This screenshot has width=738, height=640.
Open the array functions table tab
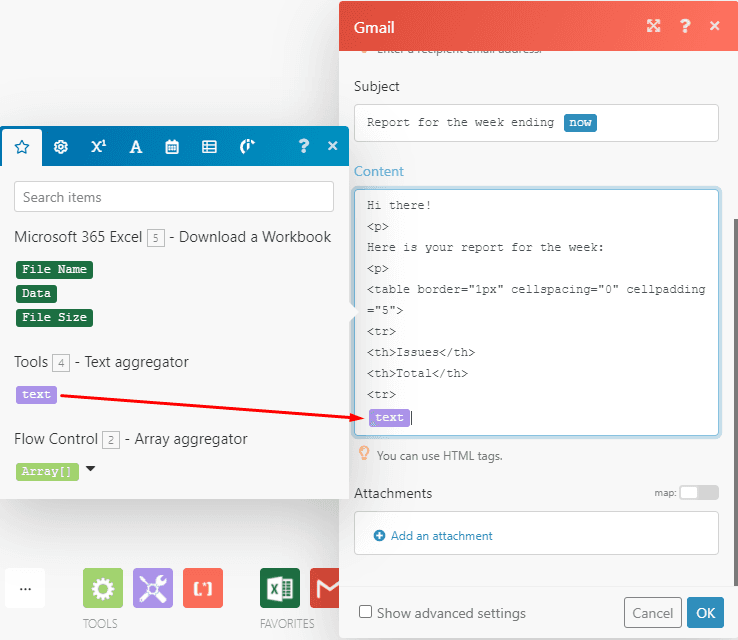click(209, 147)
